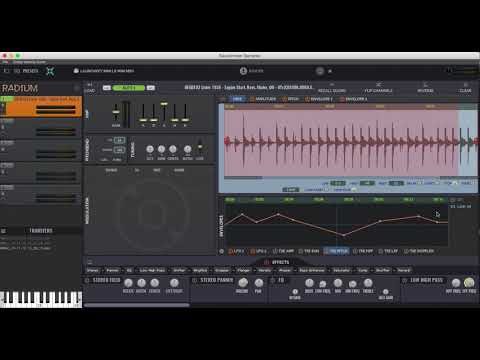Click the transfers list icon
The height and width of the screenshot is (360, 480).
(4, 231)
